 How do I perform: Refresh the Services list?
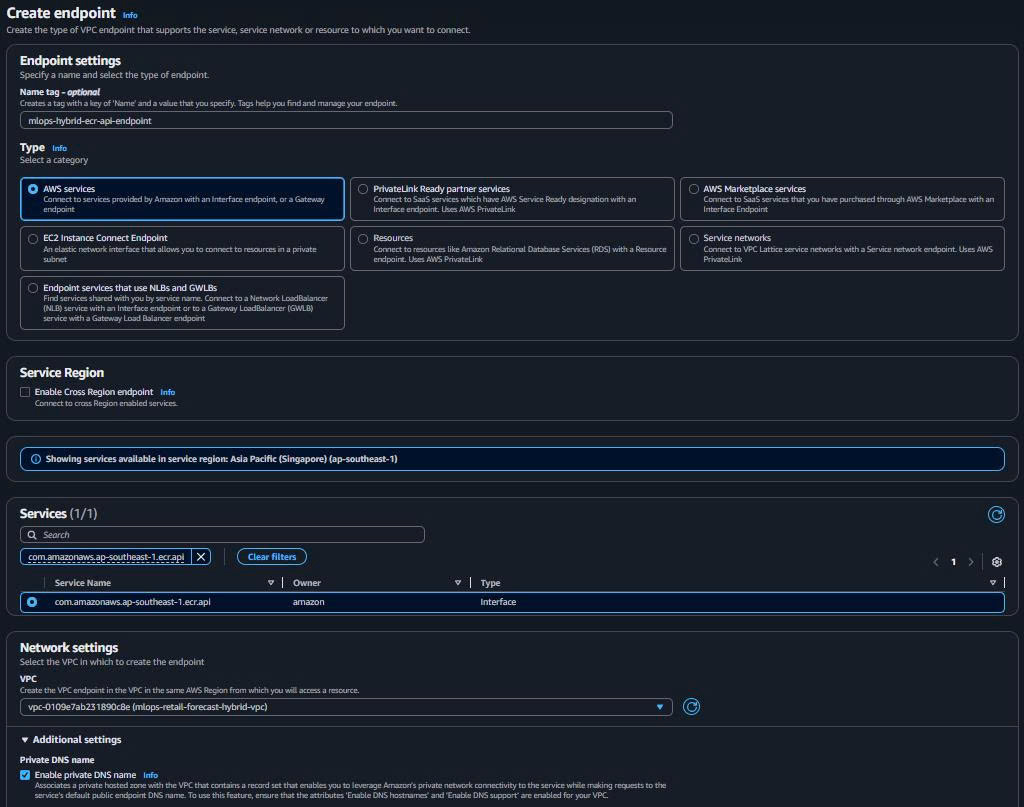[996, 514]
